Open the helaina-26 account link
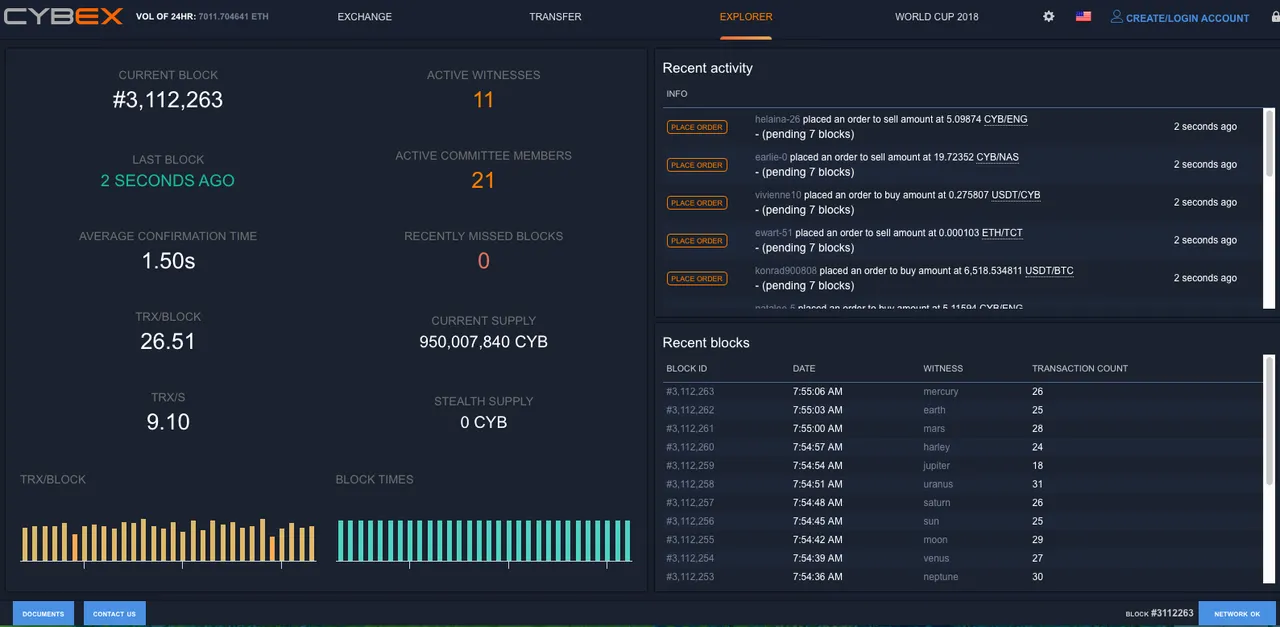Image resolution: width=1280 pixels, height=627 pixels. pyautogui.click(x=778, y=119)
